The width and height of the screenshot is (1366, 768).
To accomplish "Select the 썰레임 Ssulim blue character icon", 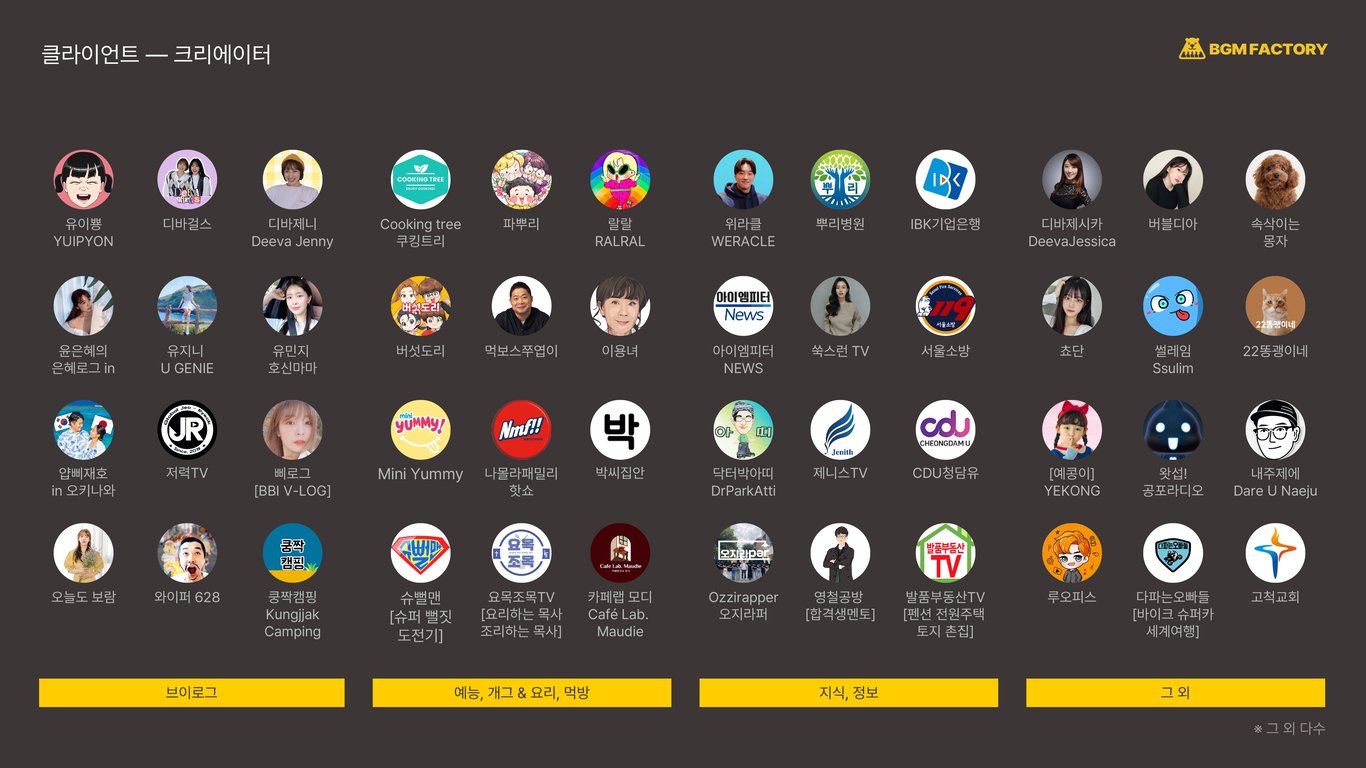I will coord(1173,306).
